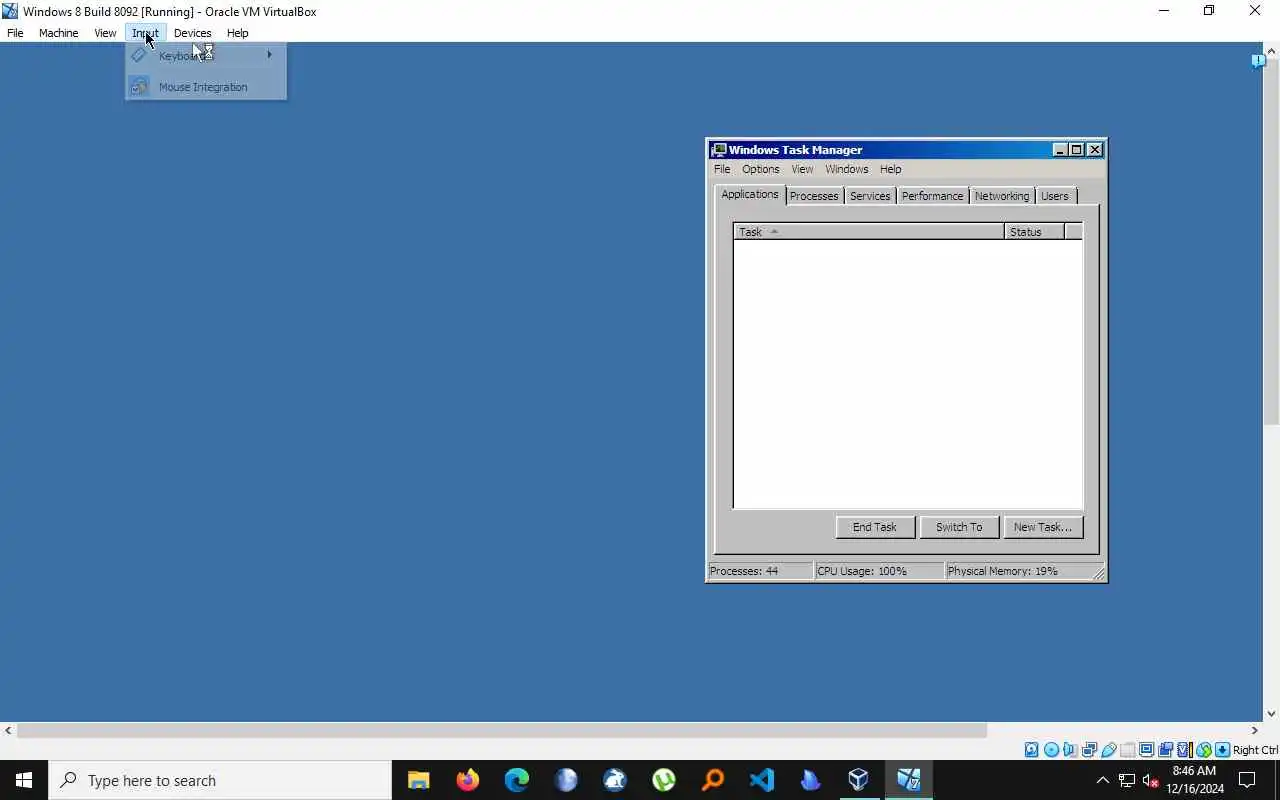Screen dimensions: 1280x800
Task: Expand the Keyboard submenu in Input menu
Action: [x=206, y=55]
